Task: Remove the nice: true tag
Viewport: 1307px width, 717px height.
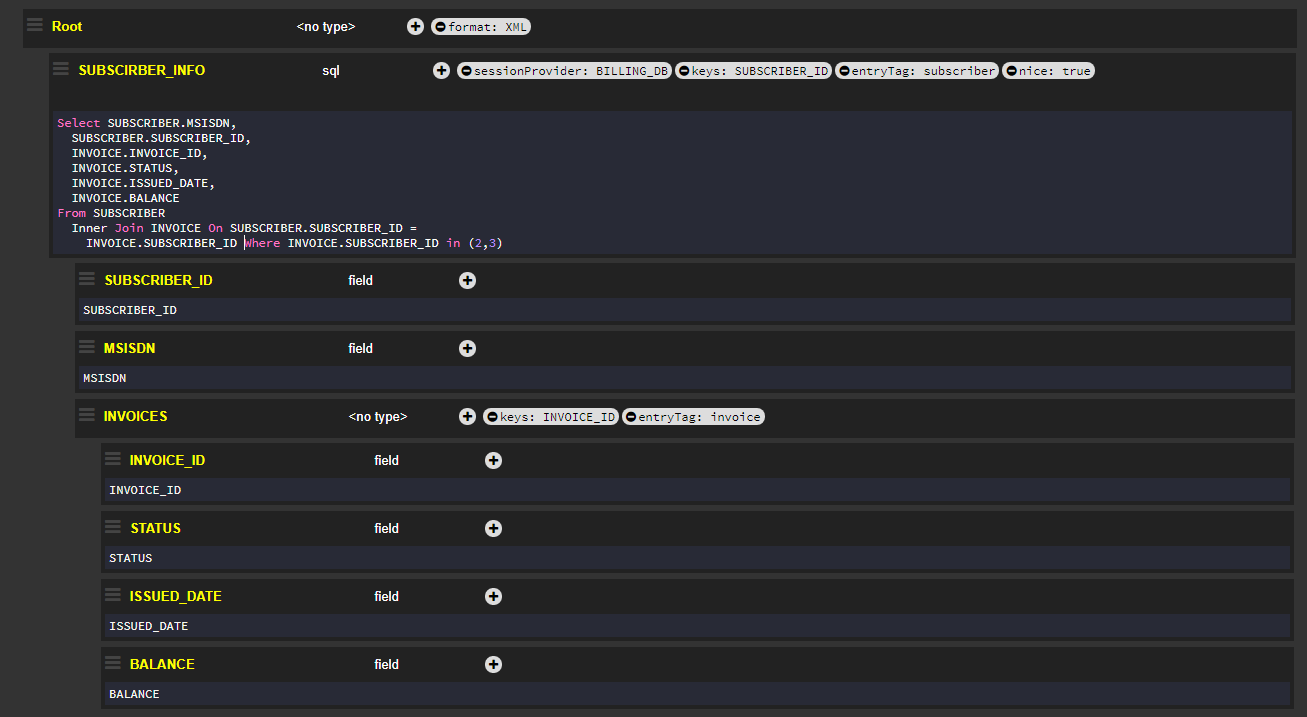Action: (1011, 71)
